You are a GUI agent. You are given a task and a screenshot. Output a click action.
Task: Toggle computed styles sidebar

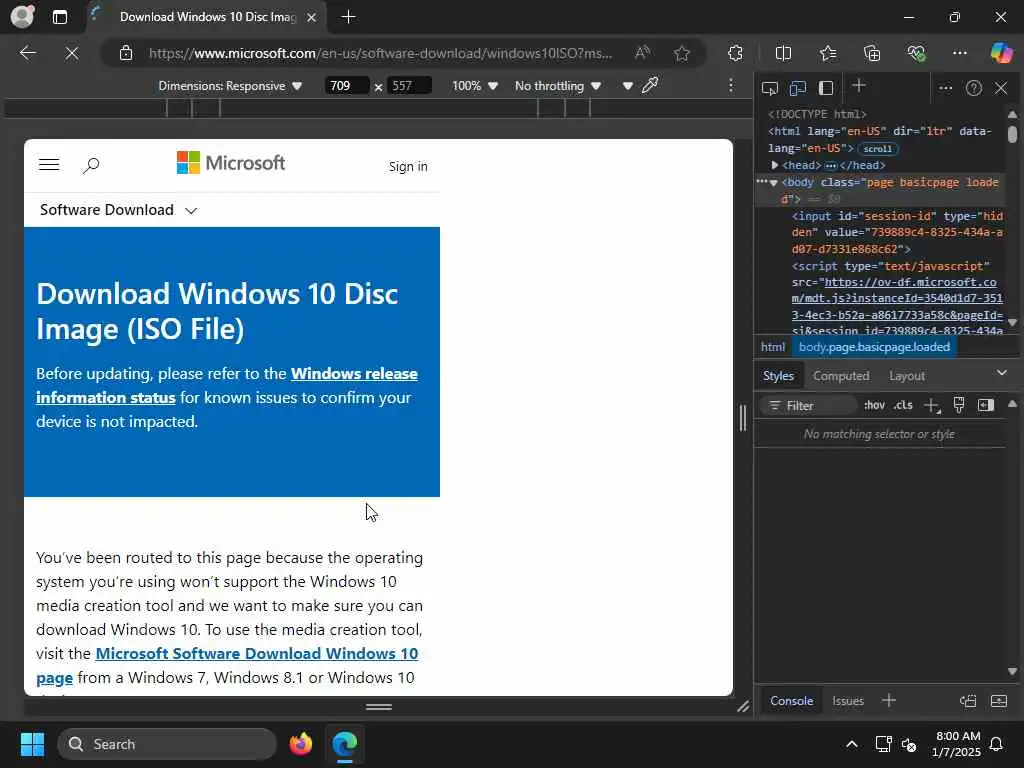[x=985, y=406]
